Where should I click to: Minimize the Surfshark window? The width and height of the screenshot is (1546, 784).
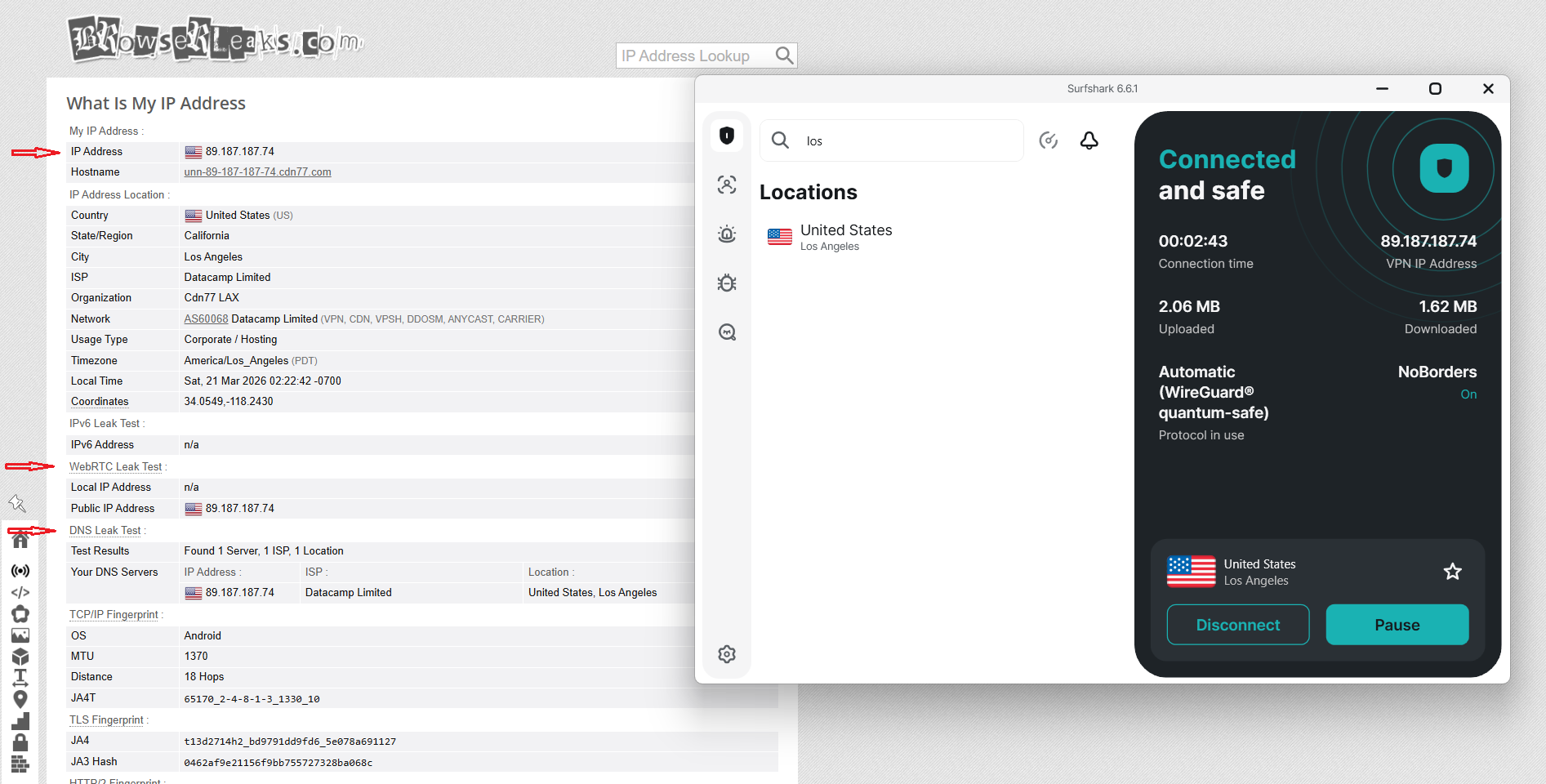[1382, 88]
